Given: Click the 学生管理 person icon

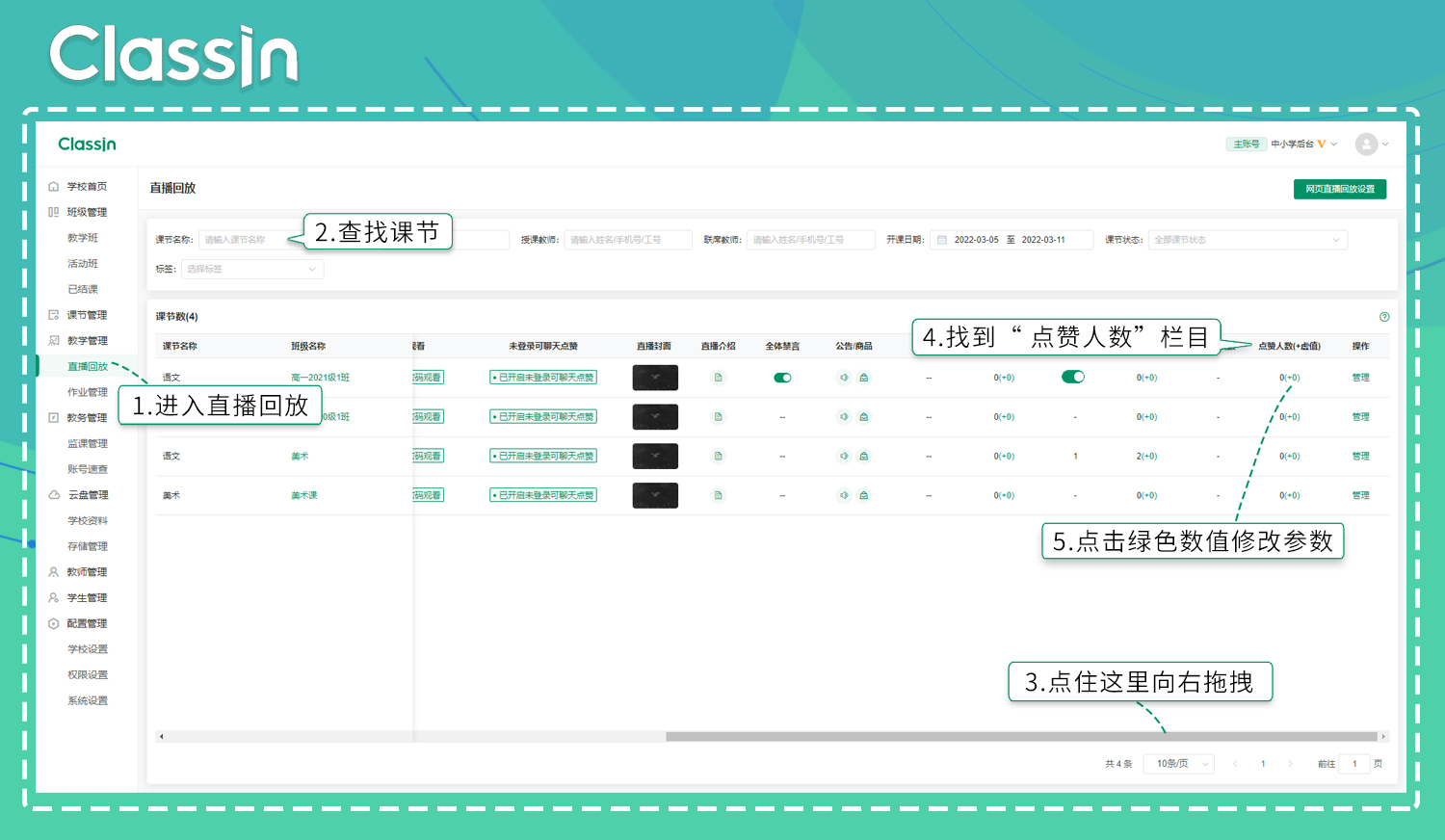Looking at the screenshot, I should click(54, 598).
